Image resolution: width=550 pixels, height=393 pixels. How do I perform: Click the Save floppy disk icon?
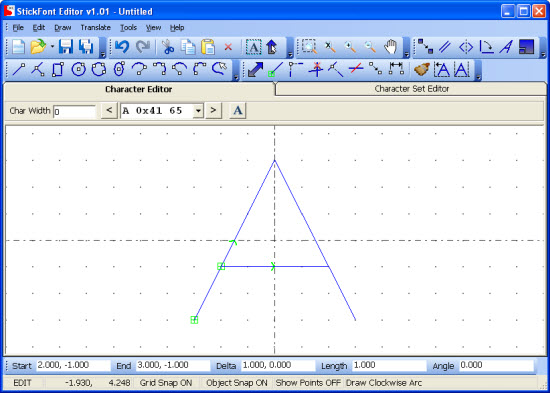point(66,47)
